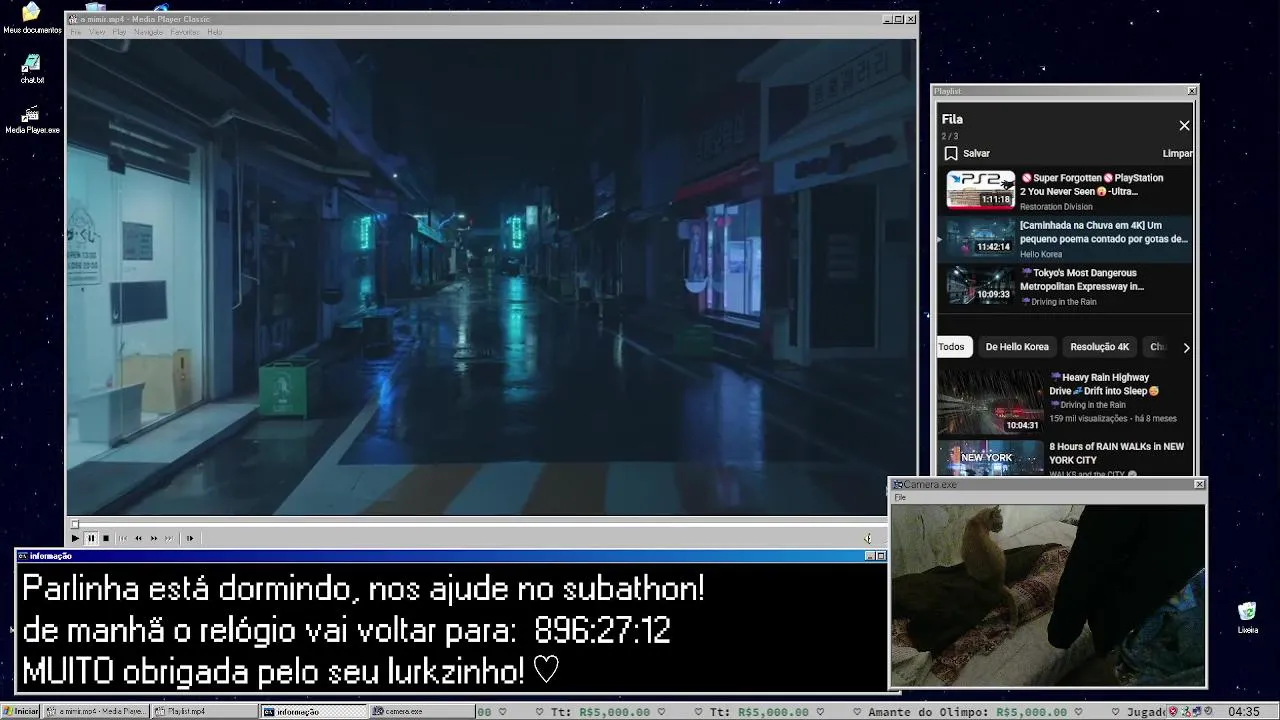Click the 8 Hours of RAIN WALKs title

1116,453
